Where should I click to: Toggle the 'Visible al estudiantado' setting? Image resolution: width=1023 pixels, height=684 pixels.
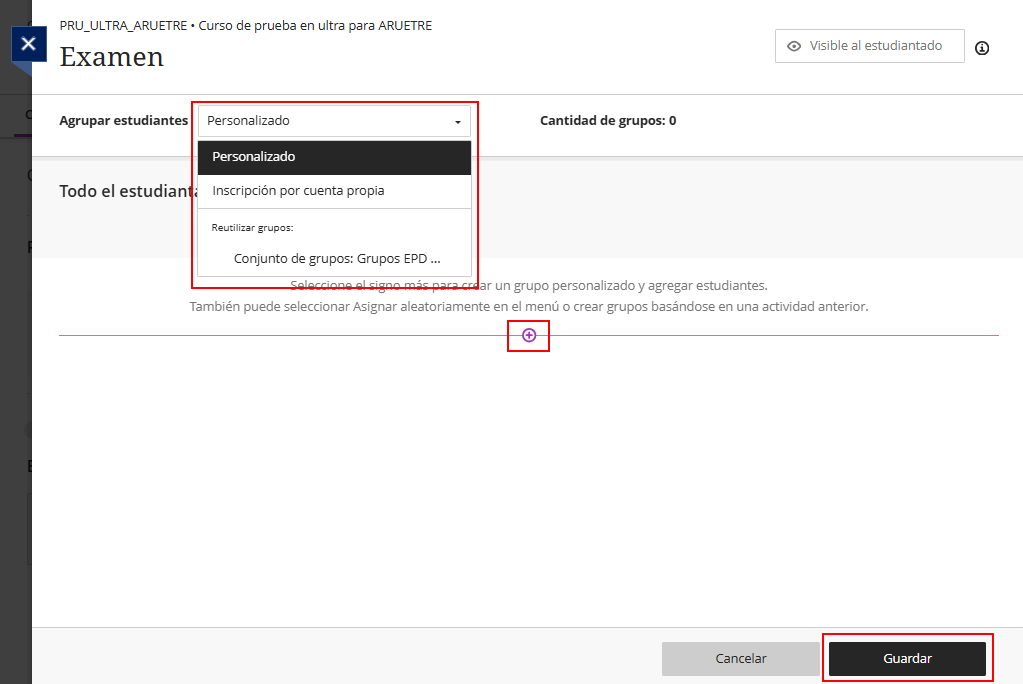tap(869, 46)
